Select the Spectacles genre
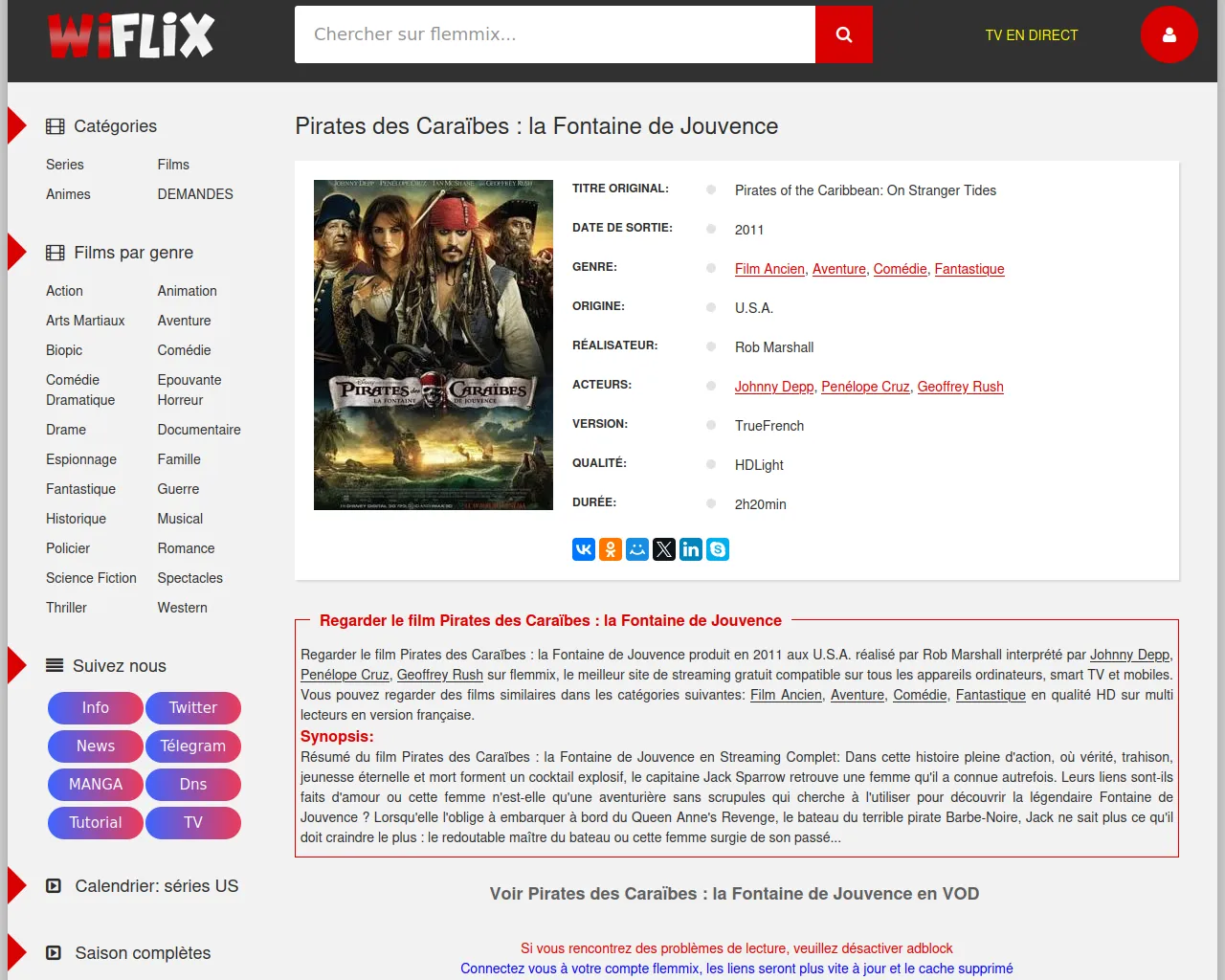Screen dimensions: 1225x980 [190, 578]
